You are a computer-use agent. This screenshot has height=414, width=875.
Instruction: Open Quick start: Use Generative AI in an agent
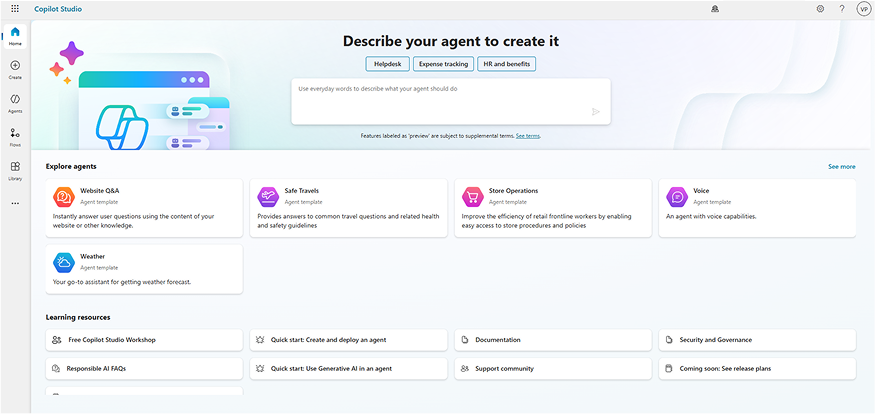click(349, 369)
